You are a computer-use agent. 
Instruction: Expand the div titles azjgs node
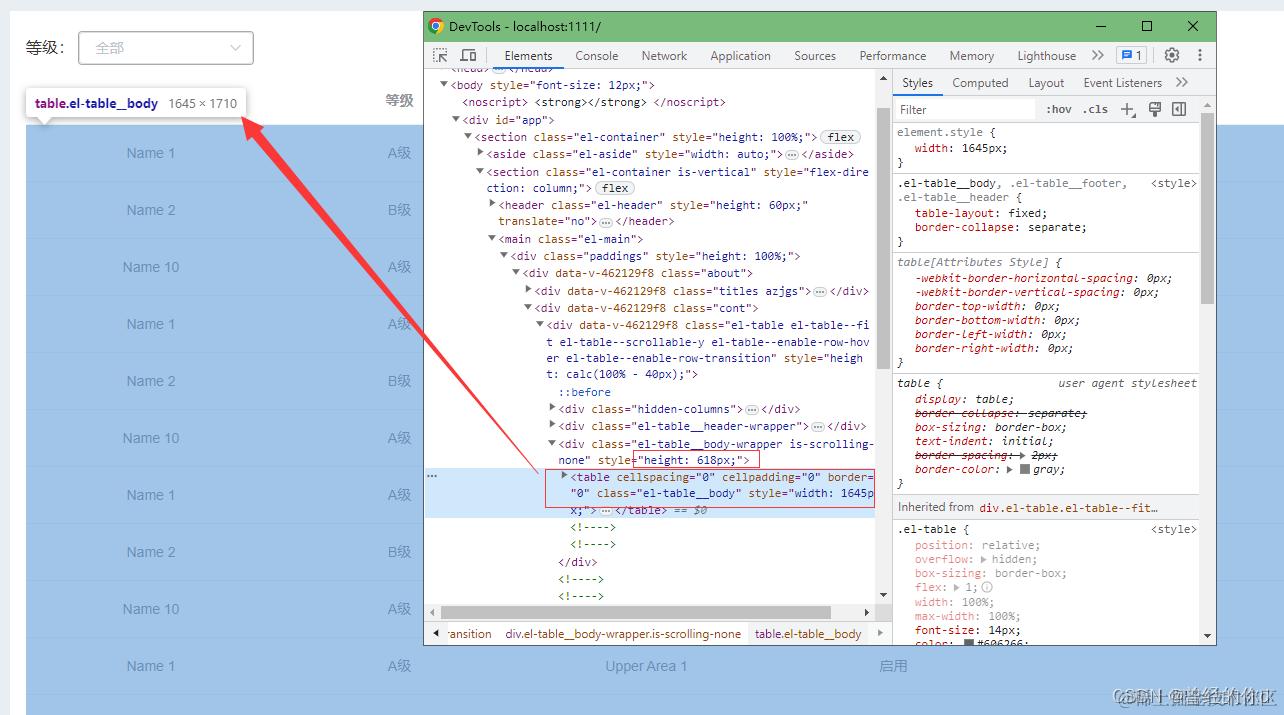[528, 290]
